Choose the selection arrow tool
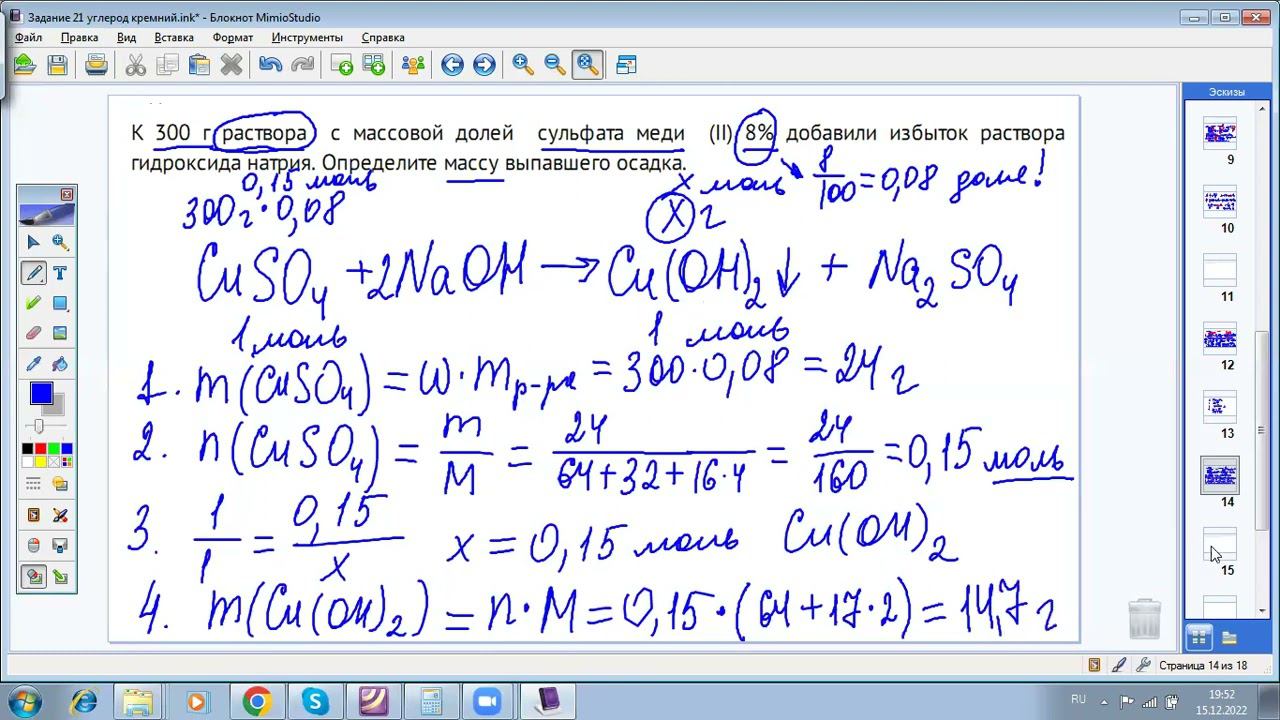1280x720 pixels. click(x=34, y=242)
